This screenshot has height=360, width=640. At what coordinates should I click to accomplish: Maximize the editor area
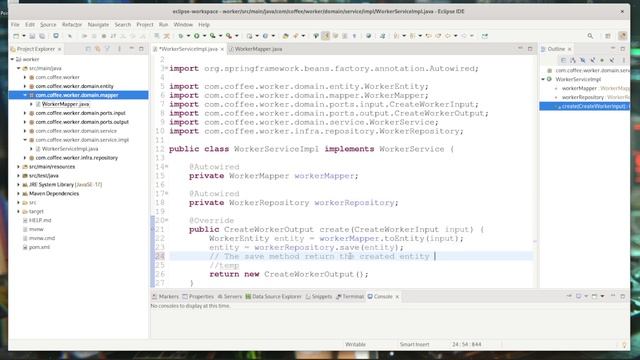530,49
